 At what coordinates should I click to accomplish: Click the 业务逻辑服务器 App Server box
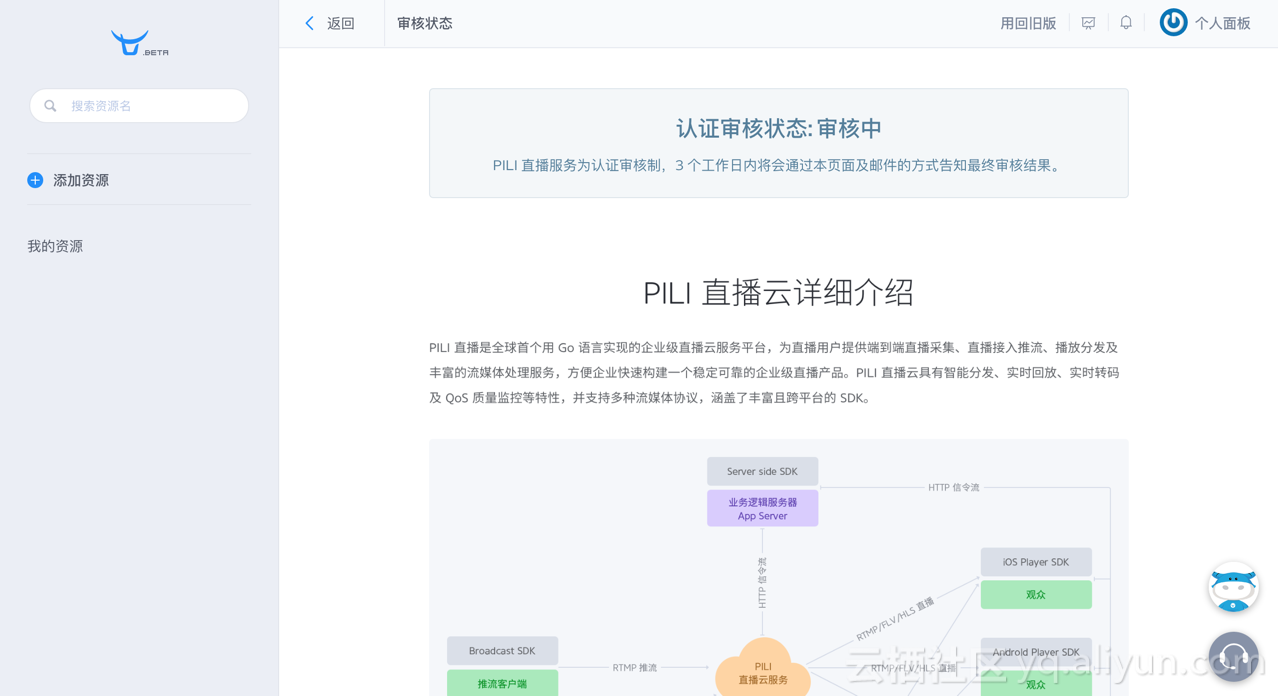tap(762, 508)
